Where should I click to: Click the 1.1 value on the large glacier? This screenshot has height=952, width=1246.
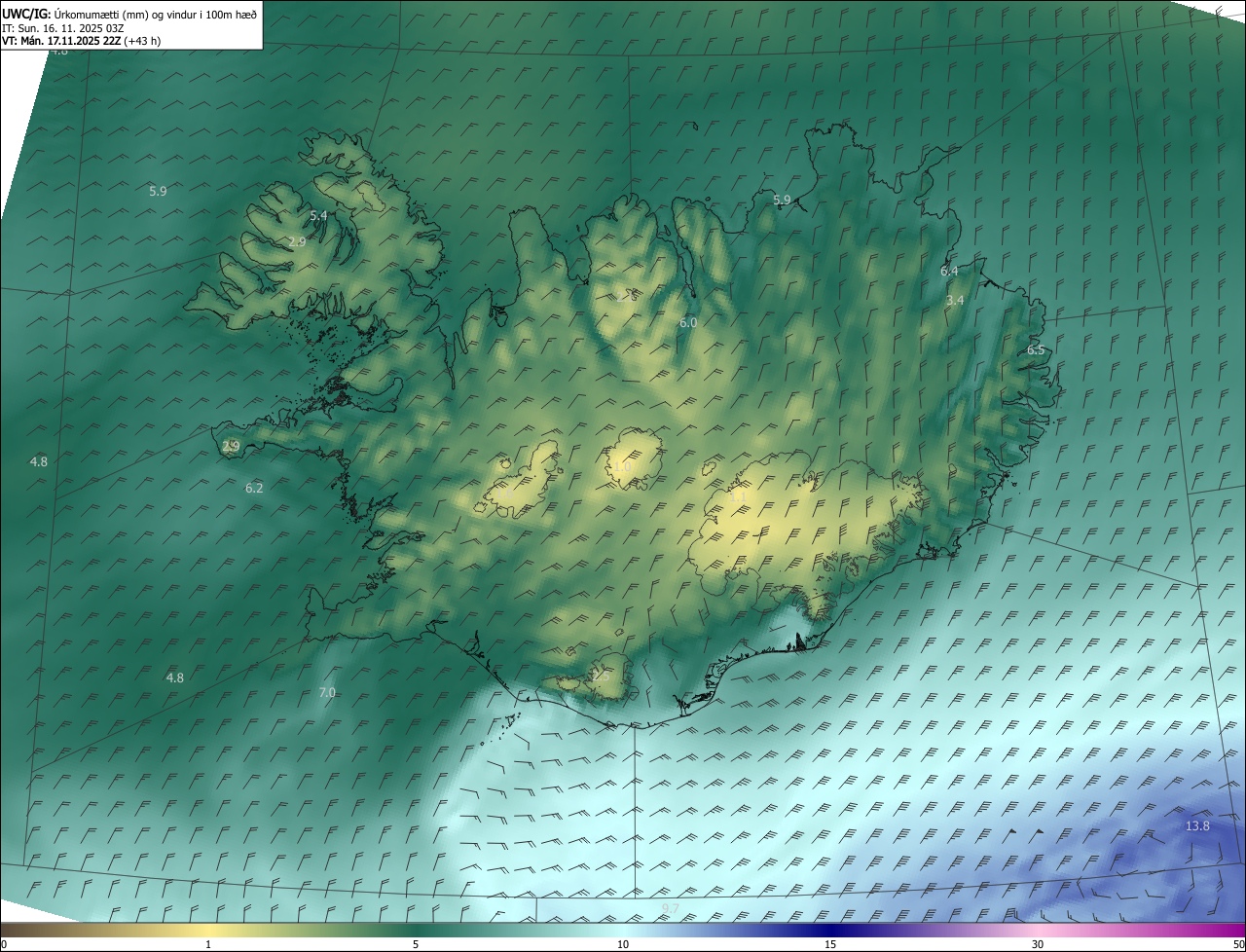(738, 496)
